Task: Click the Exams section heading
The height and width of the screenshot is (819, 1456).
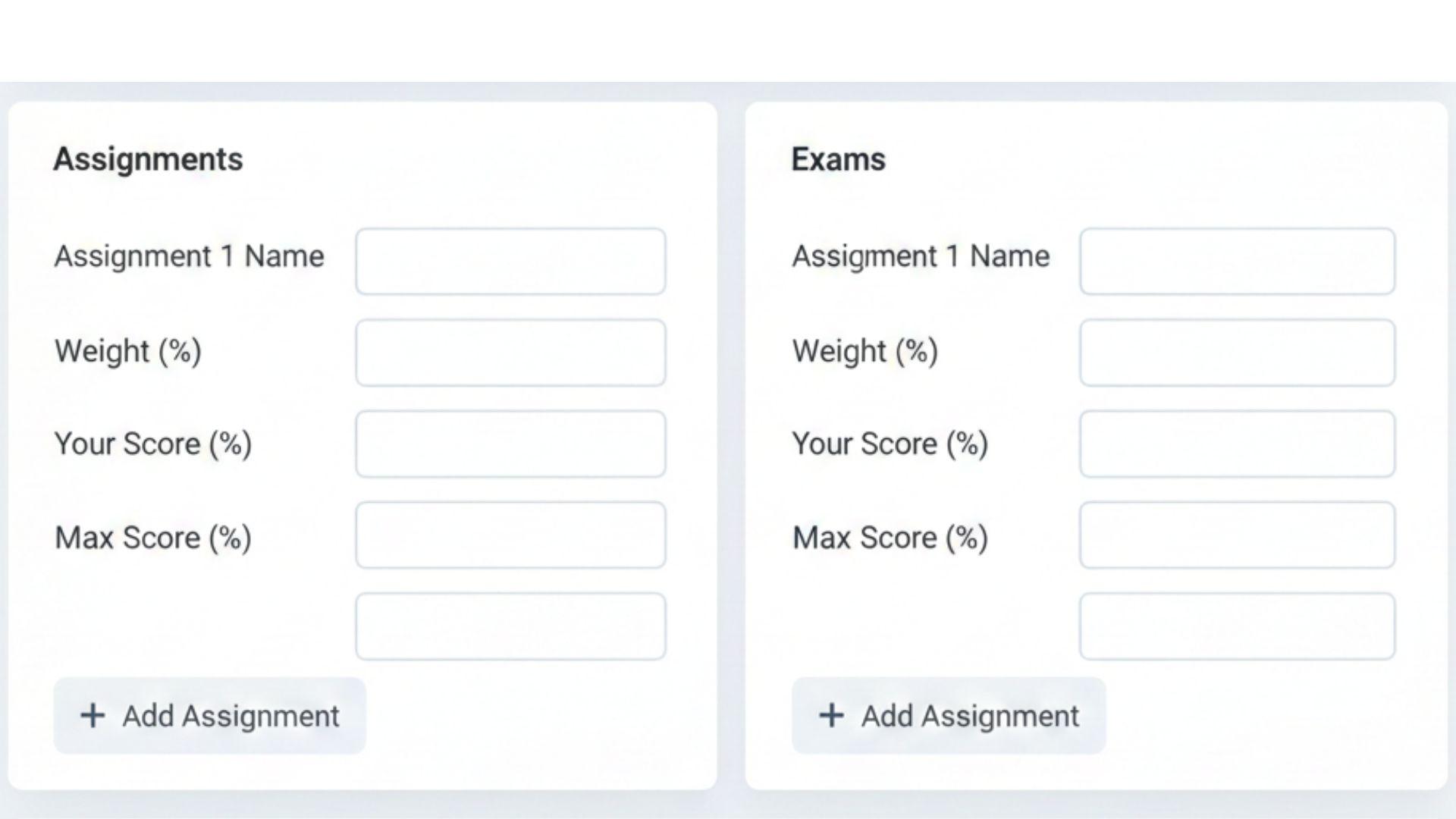Action: click(x=838, y=158)
